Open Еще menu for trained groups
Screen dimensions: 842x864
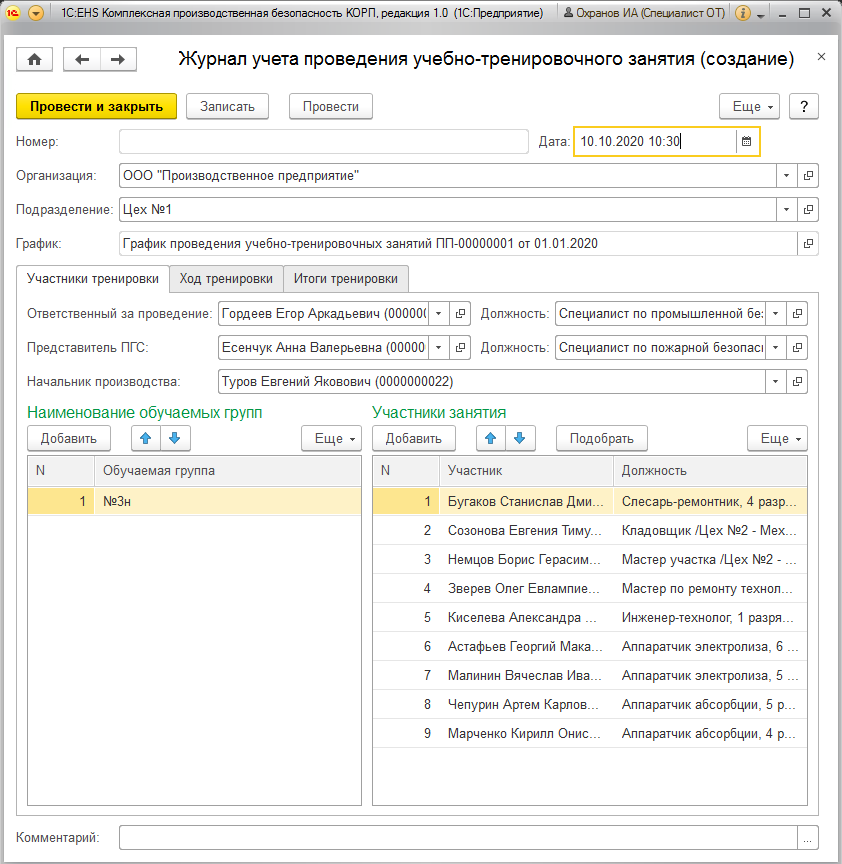click(x=332, y=439)
